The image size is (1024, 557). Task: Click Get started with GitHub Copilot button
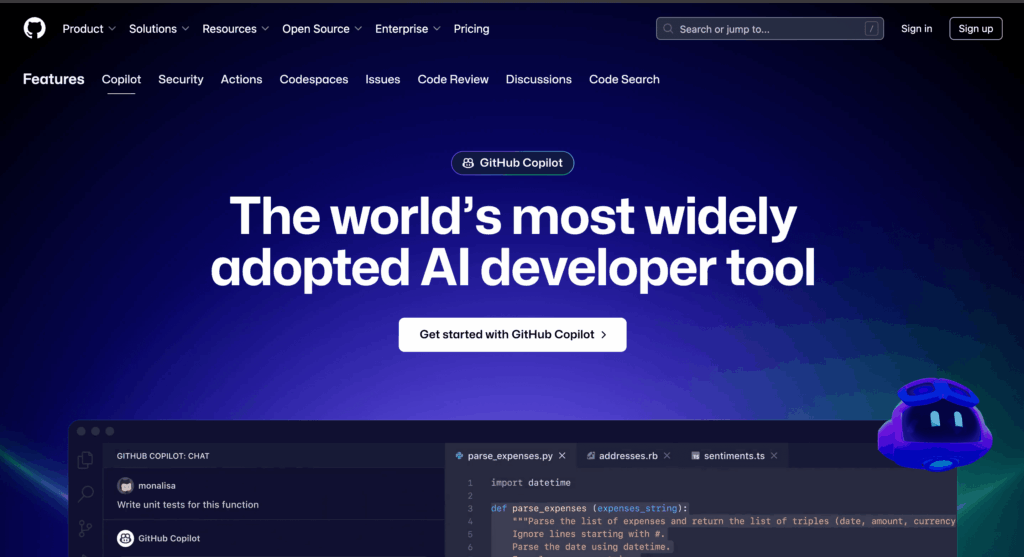[x=512, y=335]
